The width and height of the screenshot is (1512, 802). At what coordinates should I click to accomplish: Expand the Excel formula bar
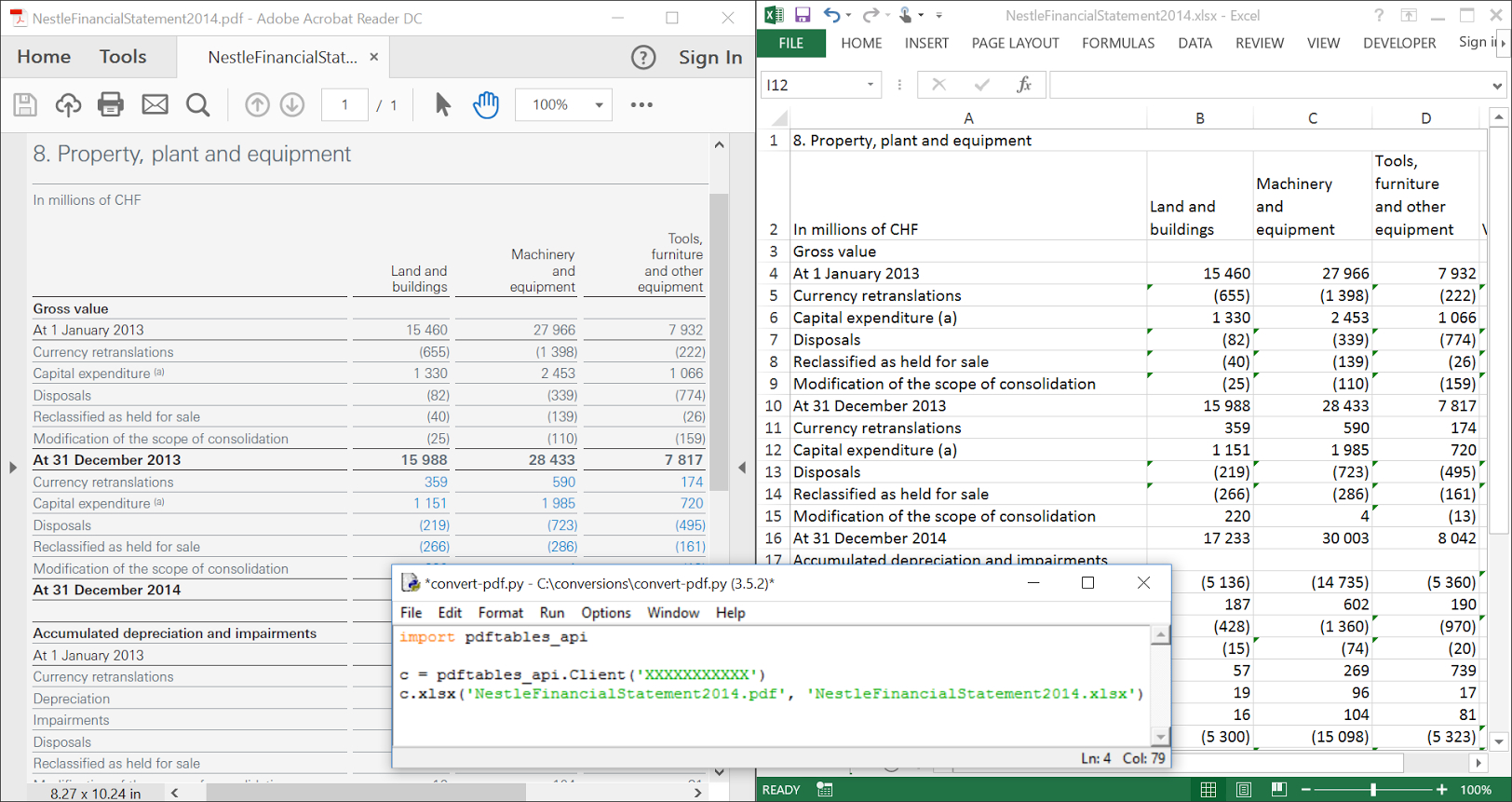point(1497,86)
